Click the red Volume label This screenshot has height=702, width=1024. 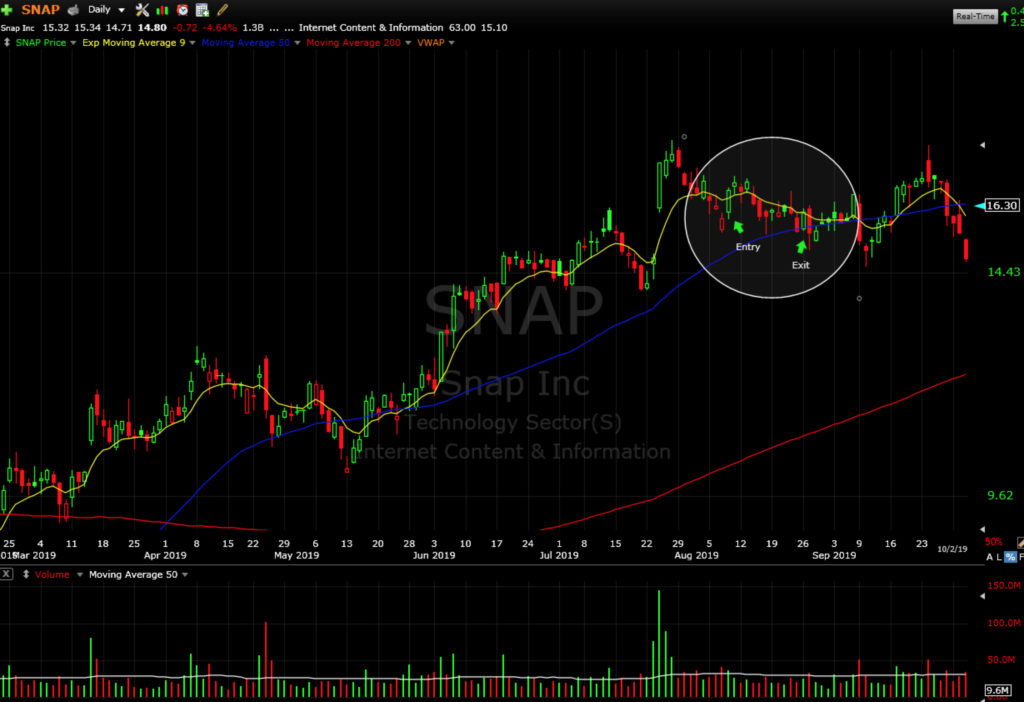tap(52, 575)
